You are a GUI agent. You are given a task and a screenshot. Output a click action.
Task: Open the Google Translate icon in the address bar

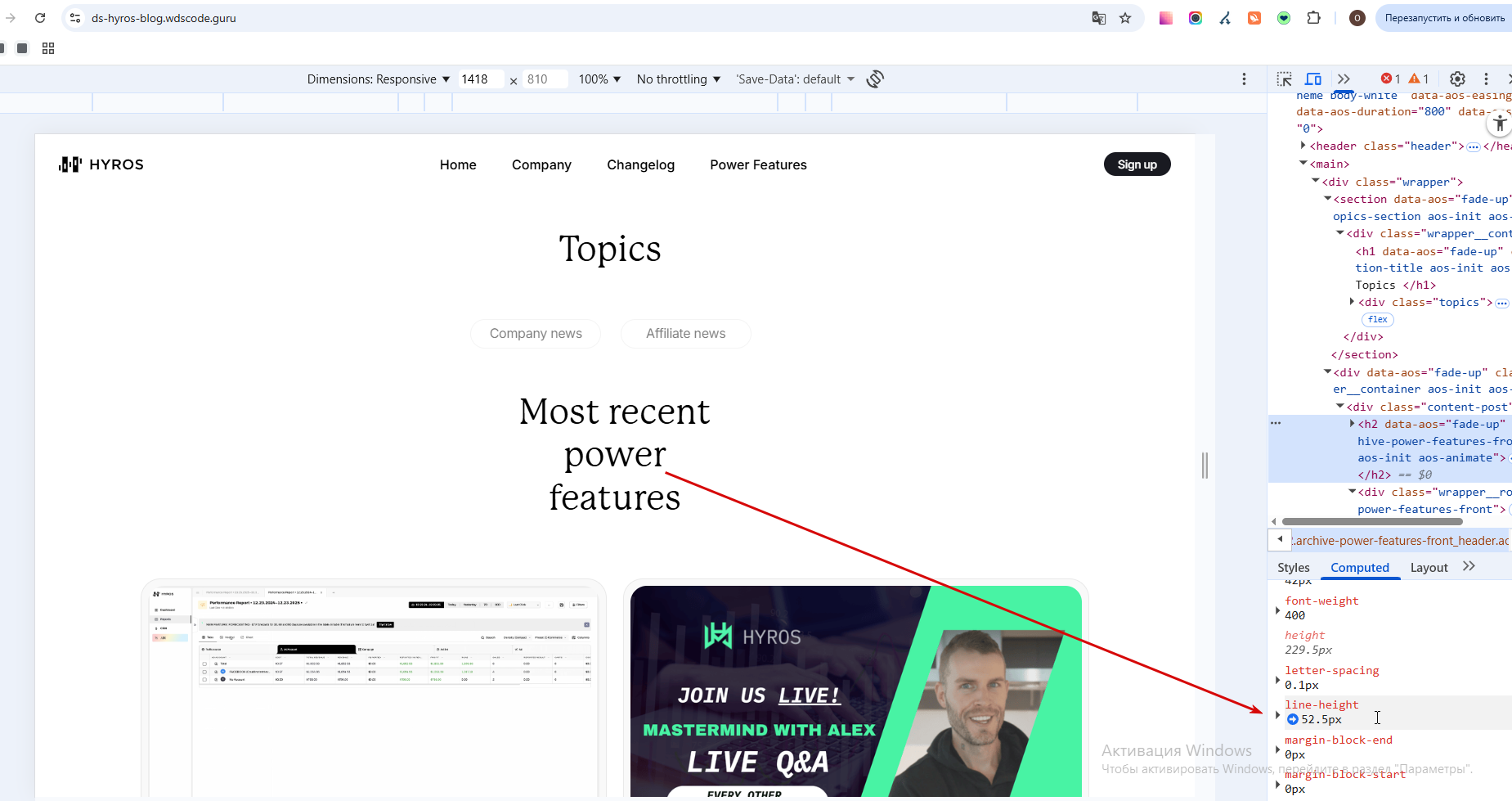pos(1099,17)
